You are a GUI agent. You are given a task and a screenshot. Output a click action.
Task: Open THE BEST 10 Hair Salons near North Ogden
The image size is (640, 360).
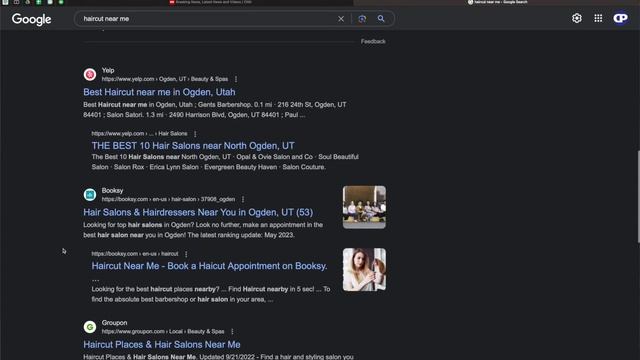tap(193, 146)
